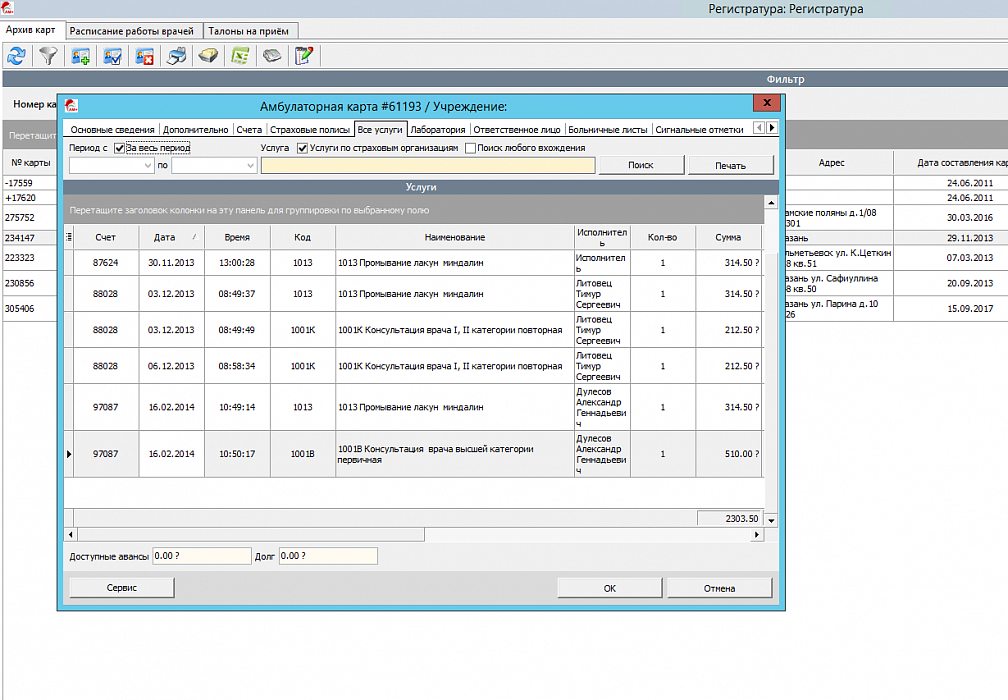The height and width of the screenshot is (700, 1008).
Task: Enable 'Поиск любого вхождения' checkbox
Action: 470,148
